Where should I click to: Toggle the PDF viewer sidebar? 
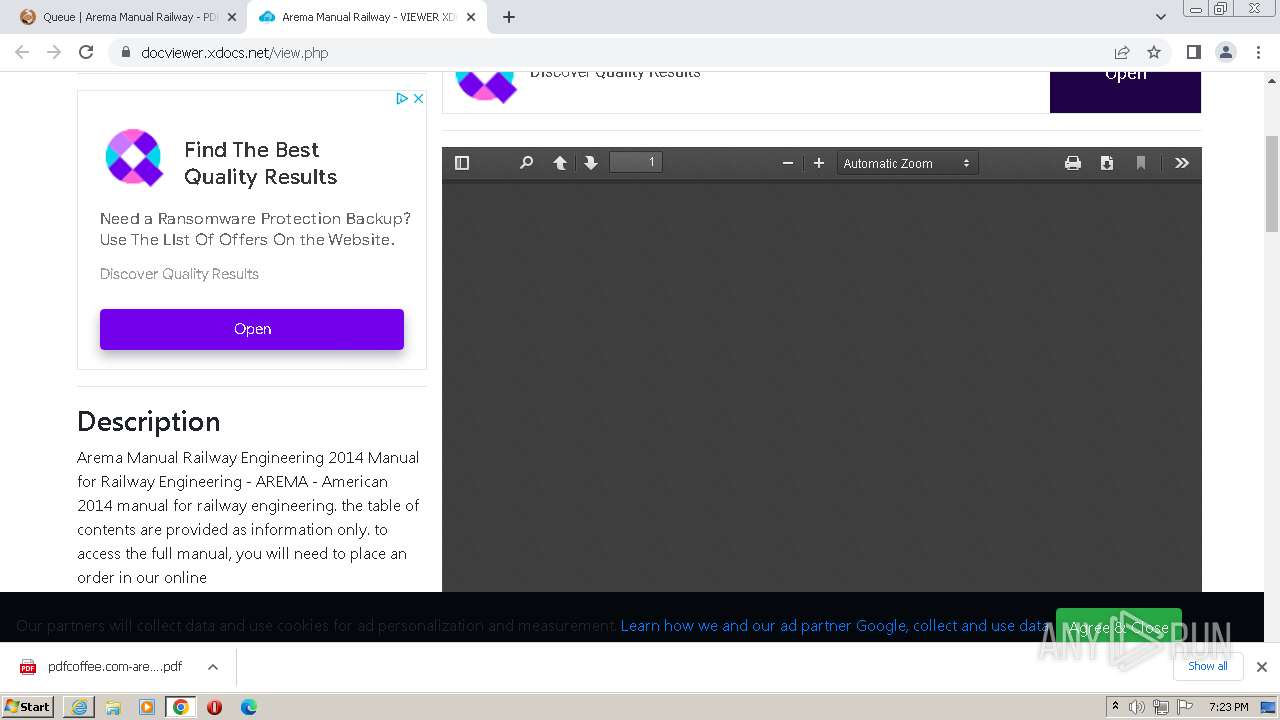pyautogui.click(x=462, y=163)
